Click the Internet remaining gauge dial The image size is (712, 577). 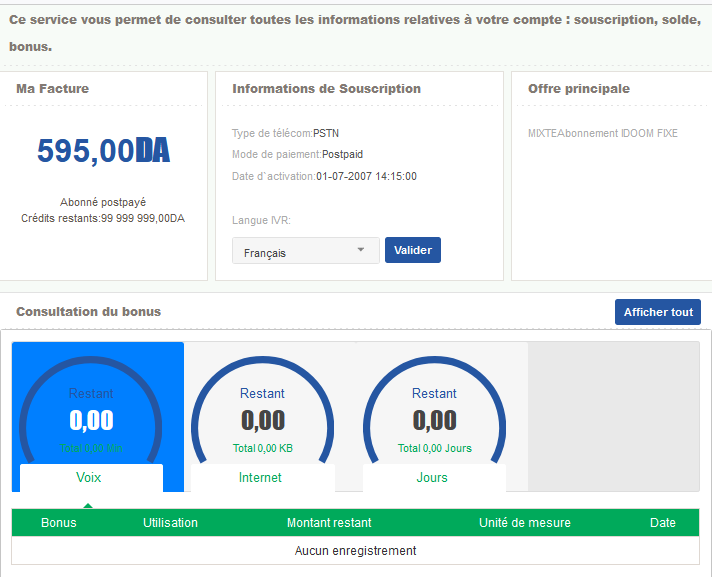262,410
